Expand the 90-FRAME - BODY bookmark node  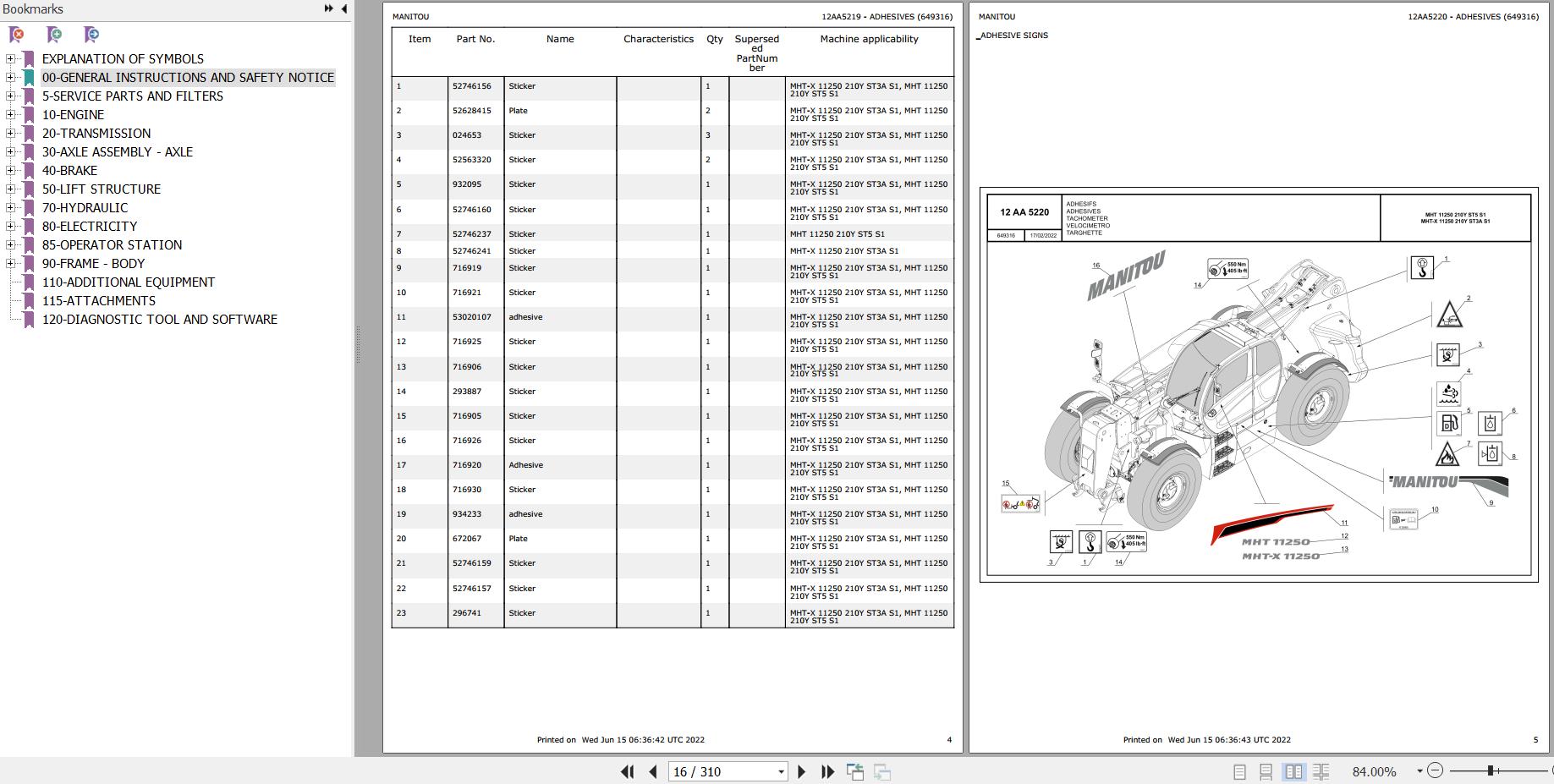click(x=10, y=264)
